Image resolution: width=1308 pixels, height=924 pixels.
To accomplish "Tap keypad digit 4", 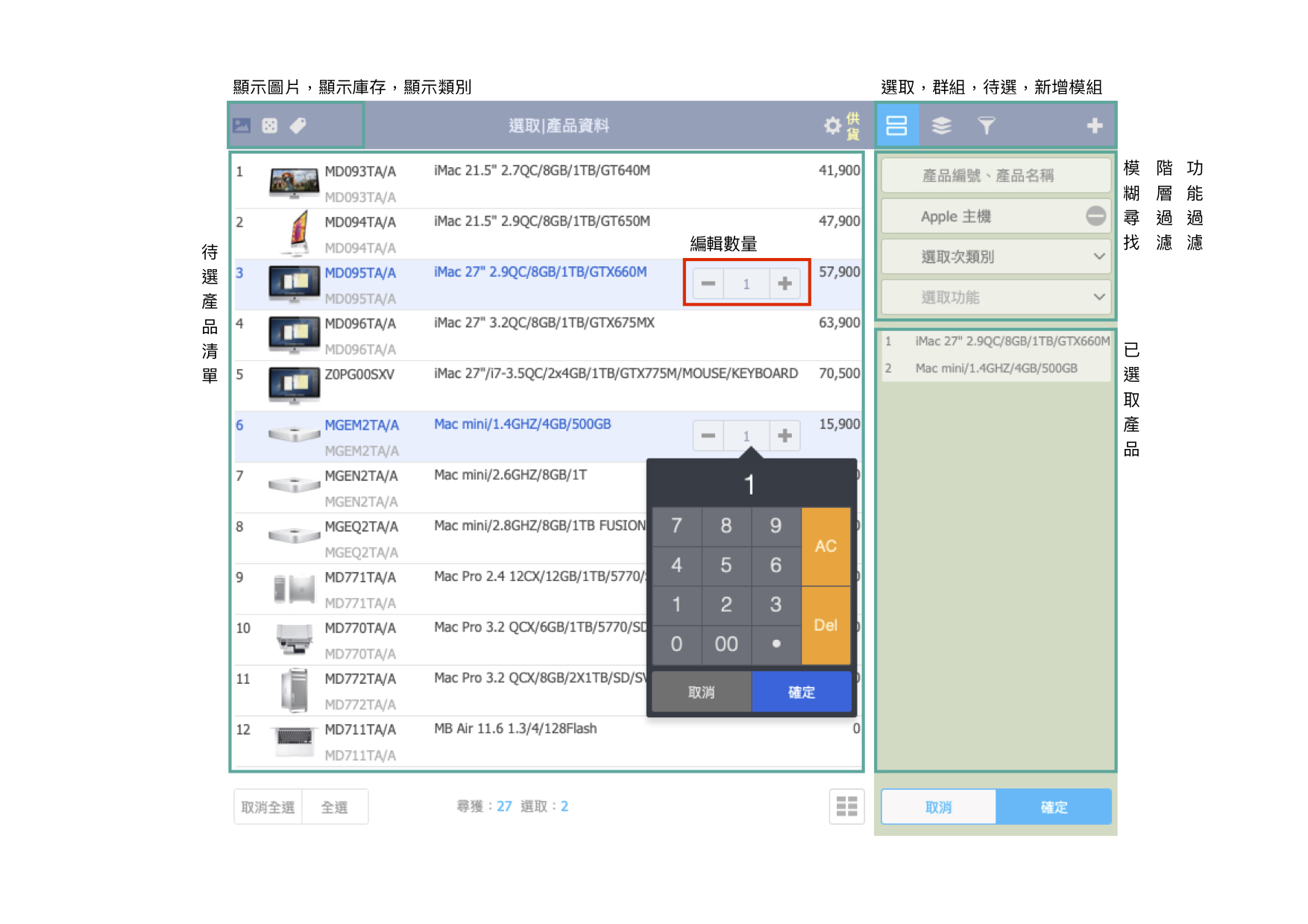I will (x=676, y=566).
